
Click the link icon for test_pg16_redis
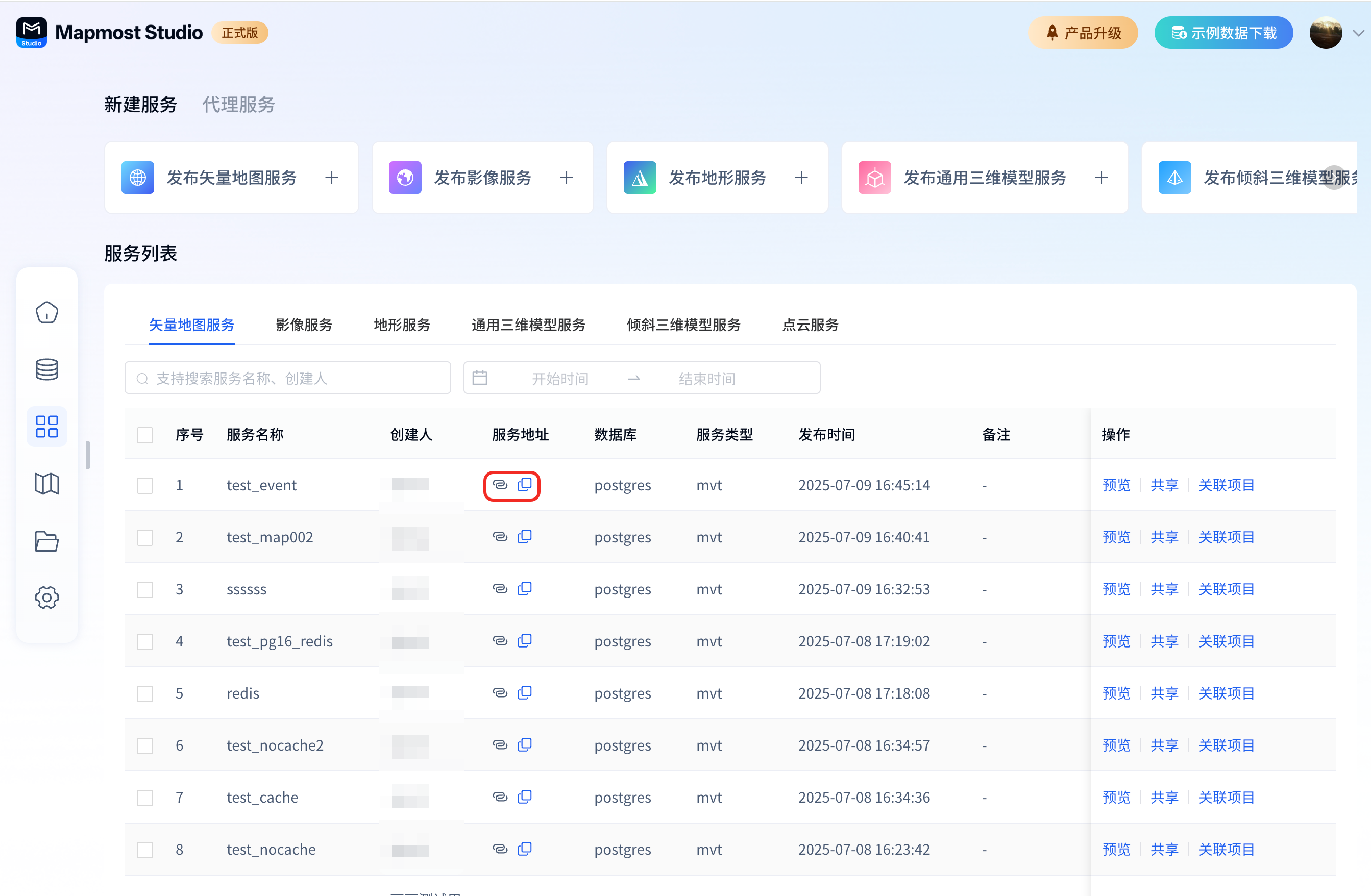[500, 641]
